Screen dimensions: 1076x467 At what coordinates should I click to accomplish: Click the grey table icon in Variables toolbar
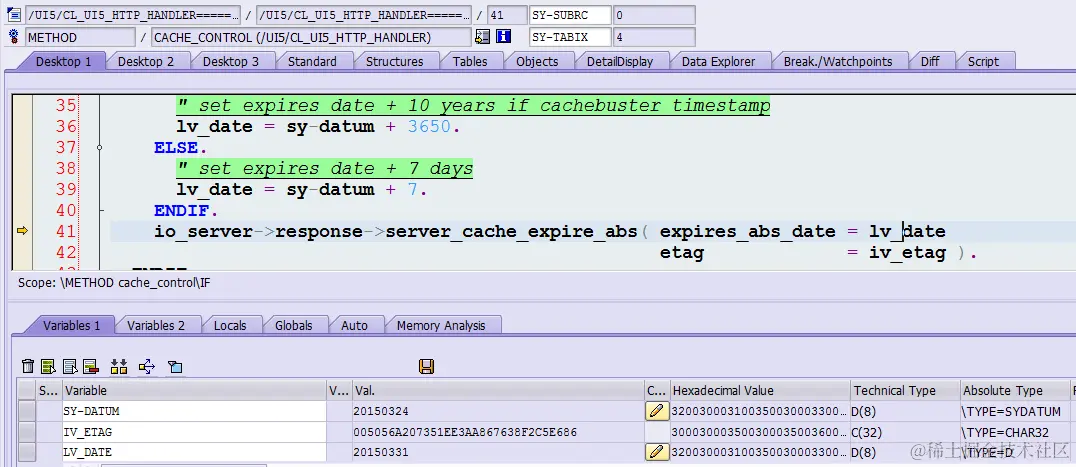click(x=69, y=367)
